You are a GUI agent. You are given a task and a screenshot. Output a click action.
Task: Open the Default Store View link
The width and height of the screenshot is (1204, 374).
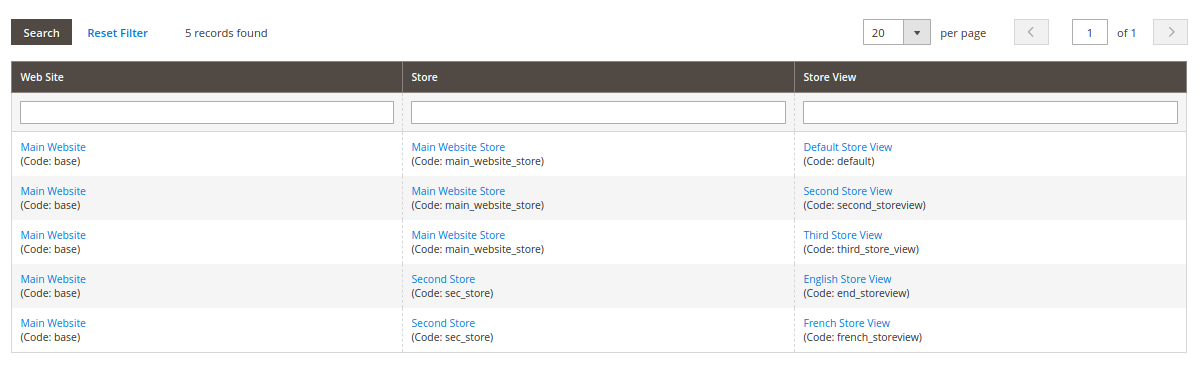848,147
